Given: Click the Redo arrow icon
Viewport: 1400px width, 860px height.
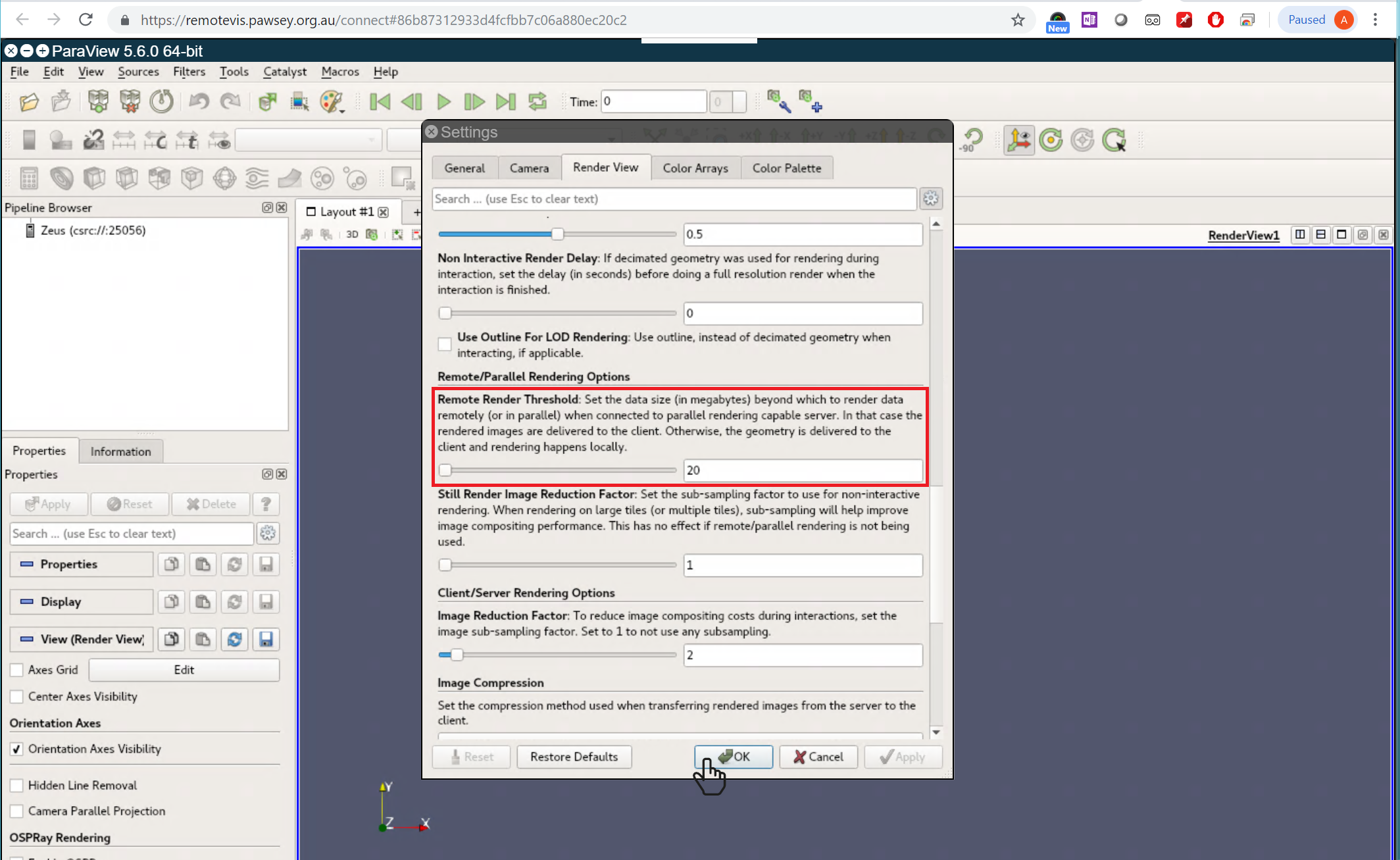Looking at the screenshot, I should point(230,102).
